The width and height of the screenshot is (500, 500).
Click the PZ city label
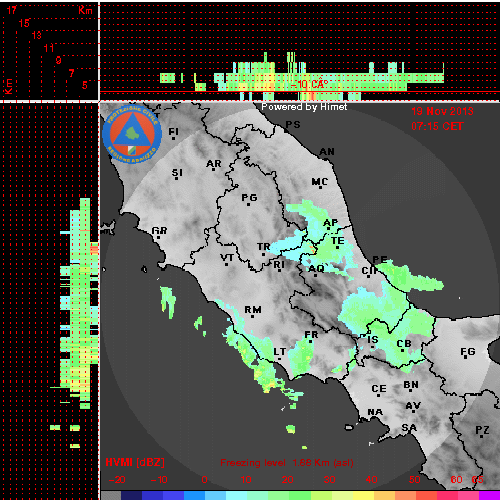click(x=482, y=430)
